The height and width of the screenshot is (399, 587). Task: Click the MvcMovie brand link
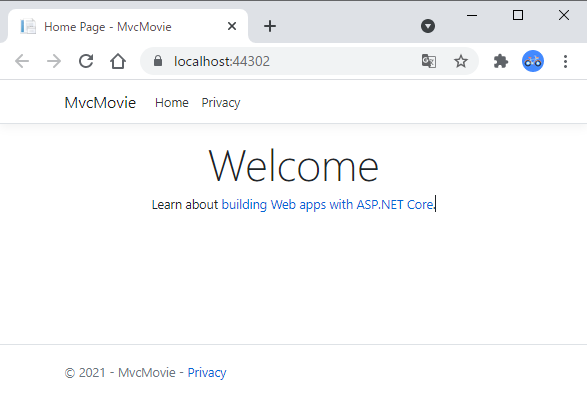(x=100, y=103)
